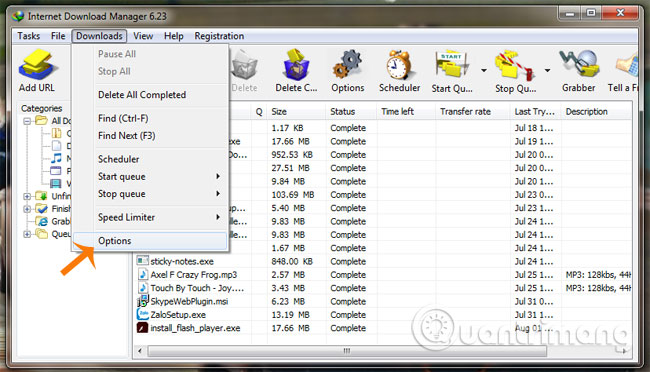Image resolution: width=650 pixels, height=372 pixels.
Task: Open Options via the gears toolbar icon
Action: tap(347, 65)
